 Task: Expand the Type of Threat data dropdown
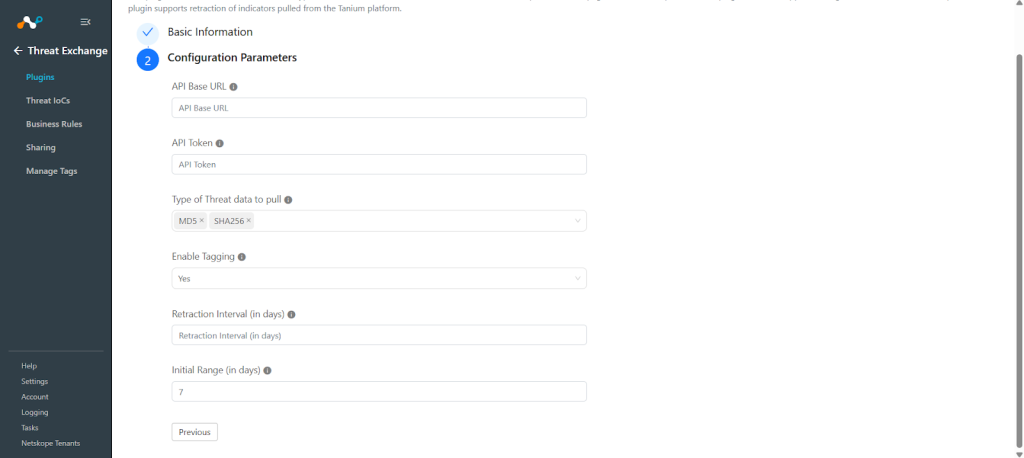577,221
